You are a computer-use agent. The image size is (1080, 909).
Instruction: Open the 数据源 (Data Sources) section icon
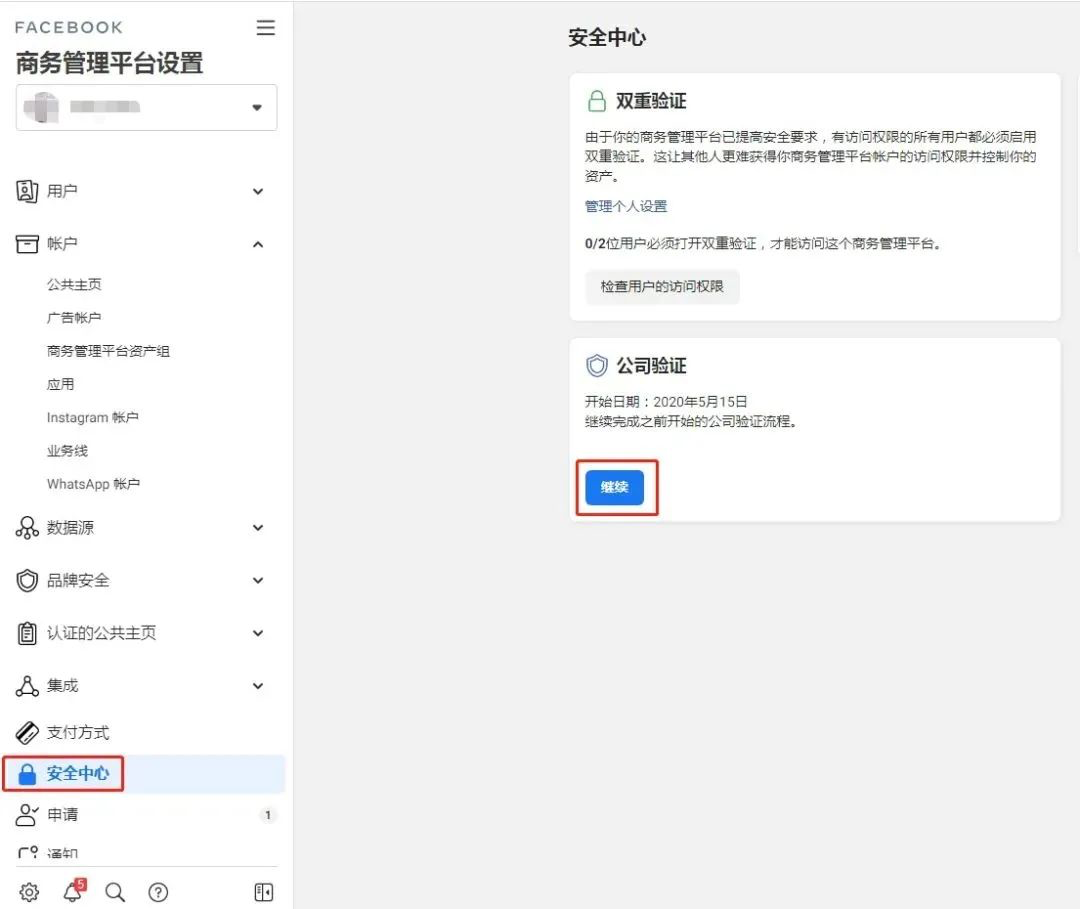click(28, 527)
